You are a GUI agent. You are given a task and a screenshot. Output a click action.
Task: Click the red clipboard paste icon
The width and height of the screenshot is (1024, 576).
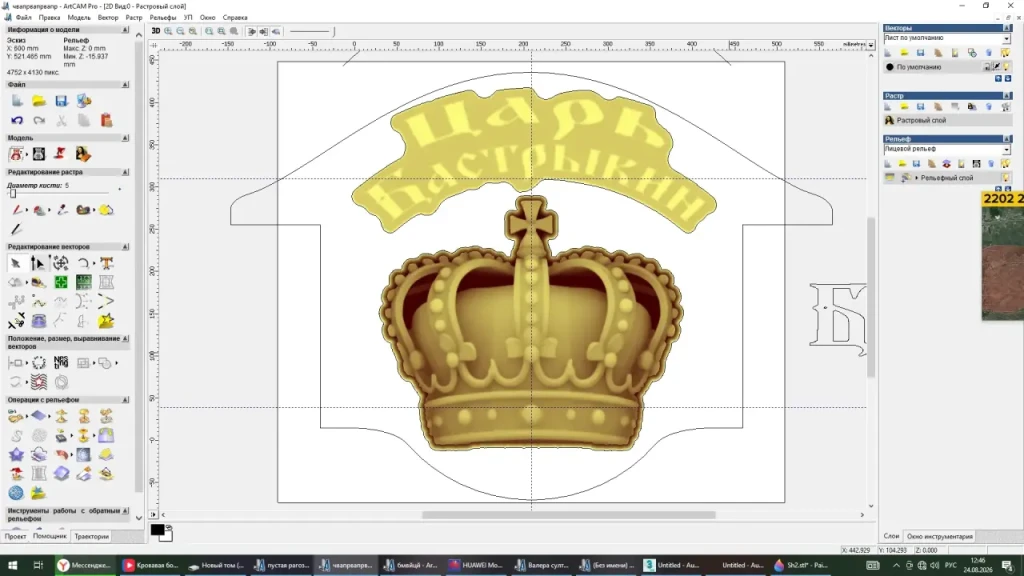pos(106,120)
